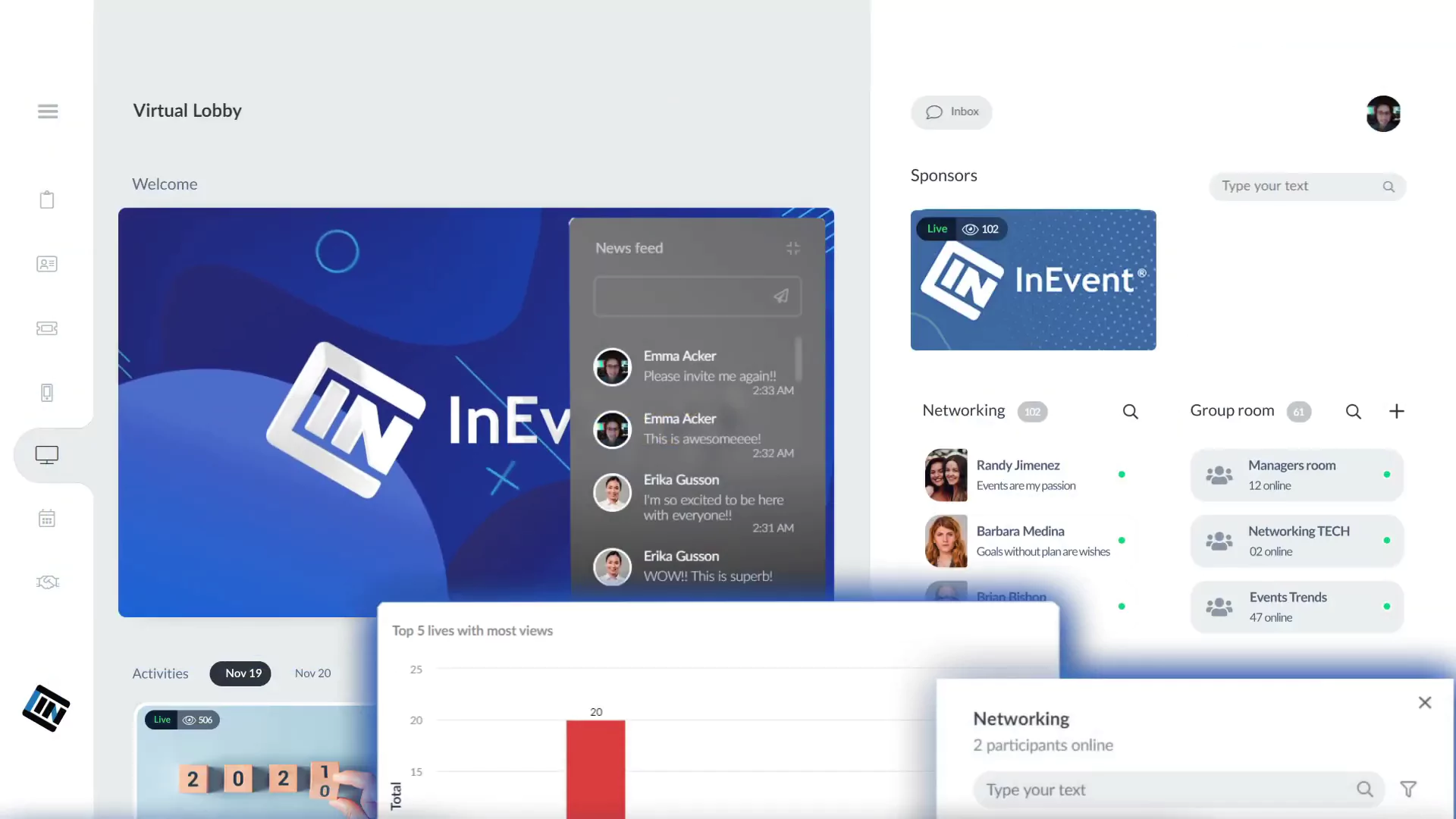The width and height of the screenshot is (1456, 819).
Task: Select the Nov 19 activities tab
Action: click(x=240, y=673)
